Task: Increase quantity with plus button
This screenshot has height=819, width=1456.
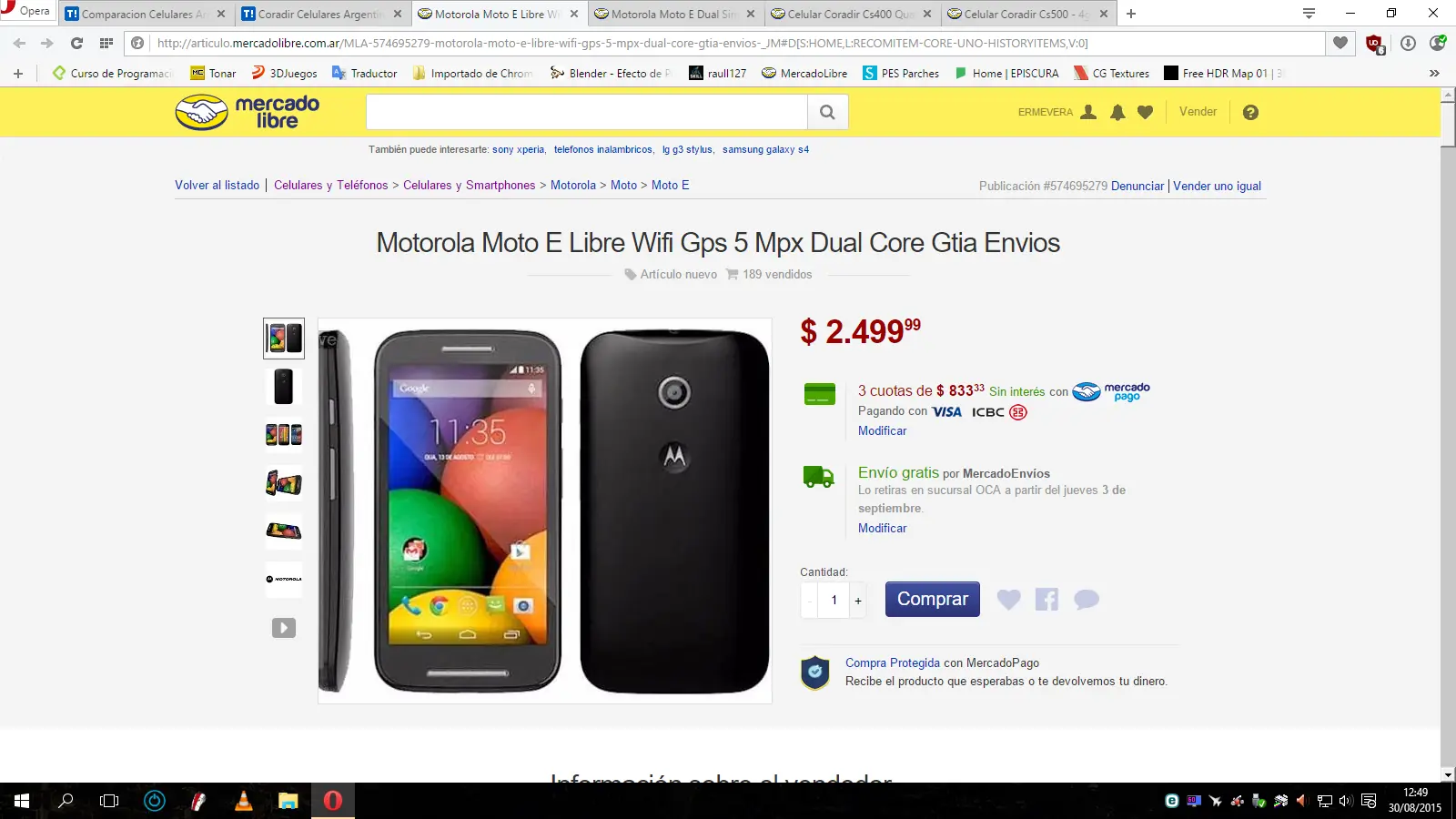Action: [858, 601]
